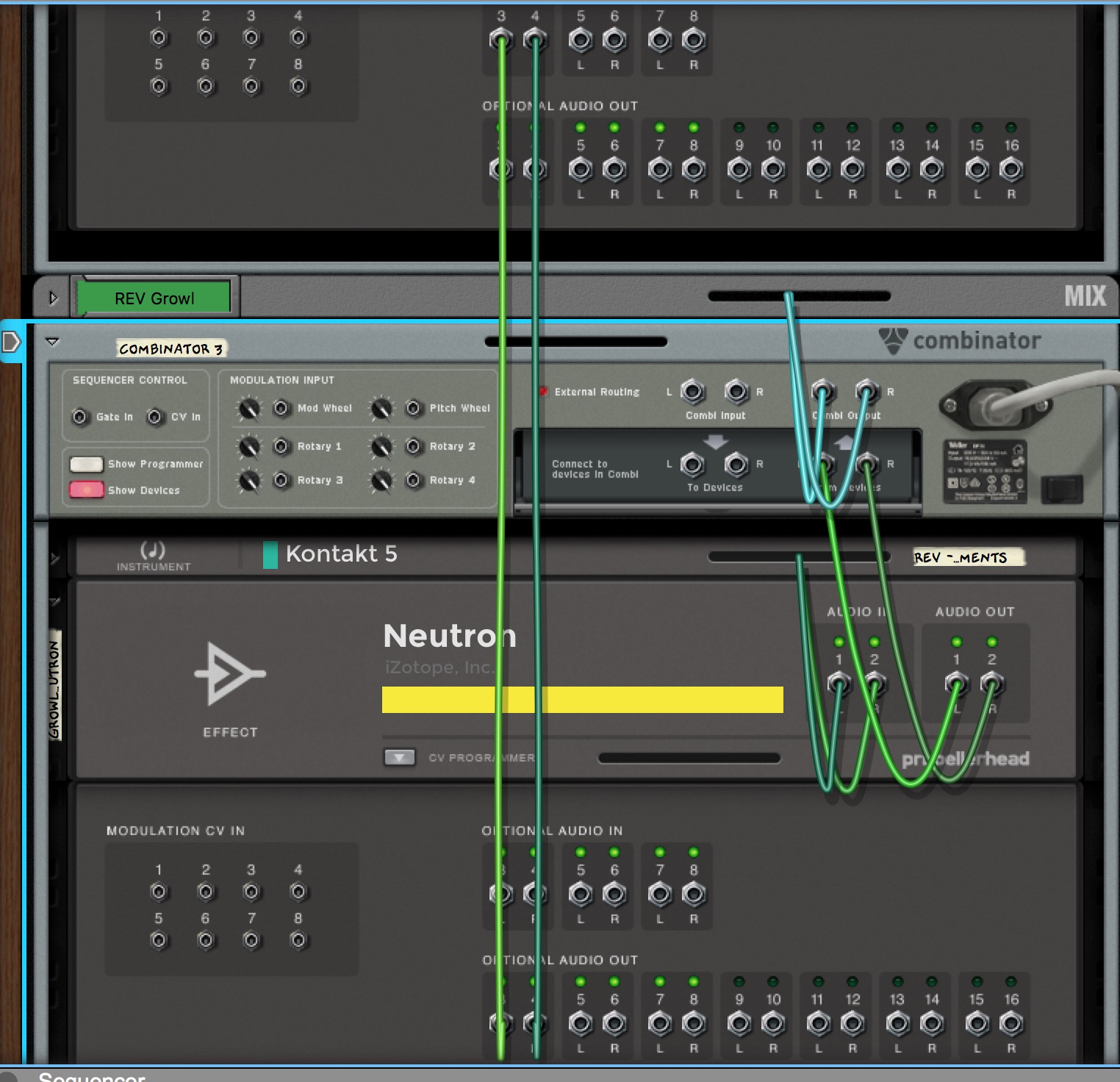Viewport: 1120px width, 1082px height.
Task: Expand the REV Growl mix channel triangle
Action: 53,298
